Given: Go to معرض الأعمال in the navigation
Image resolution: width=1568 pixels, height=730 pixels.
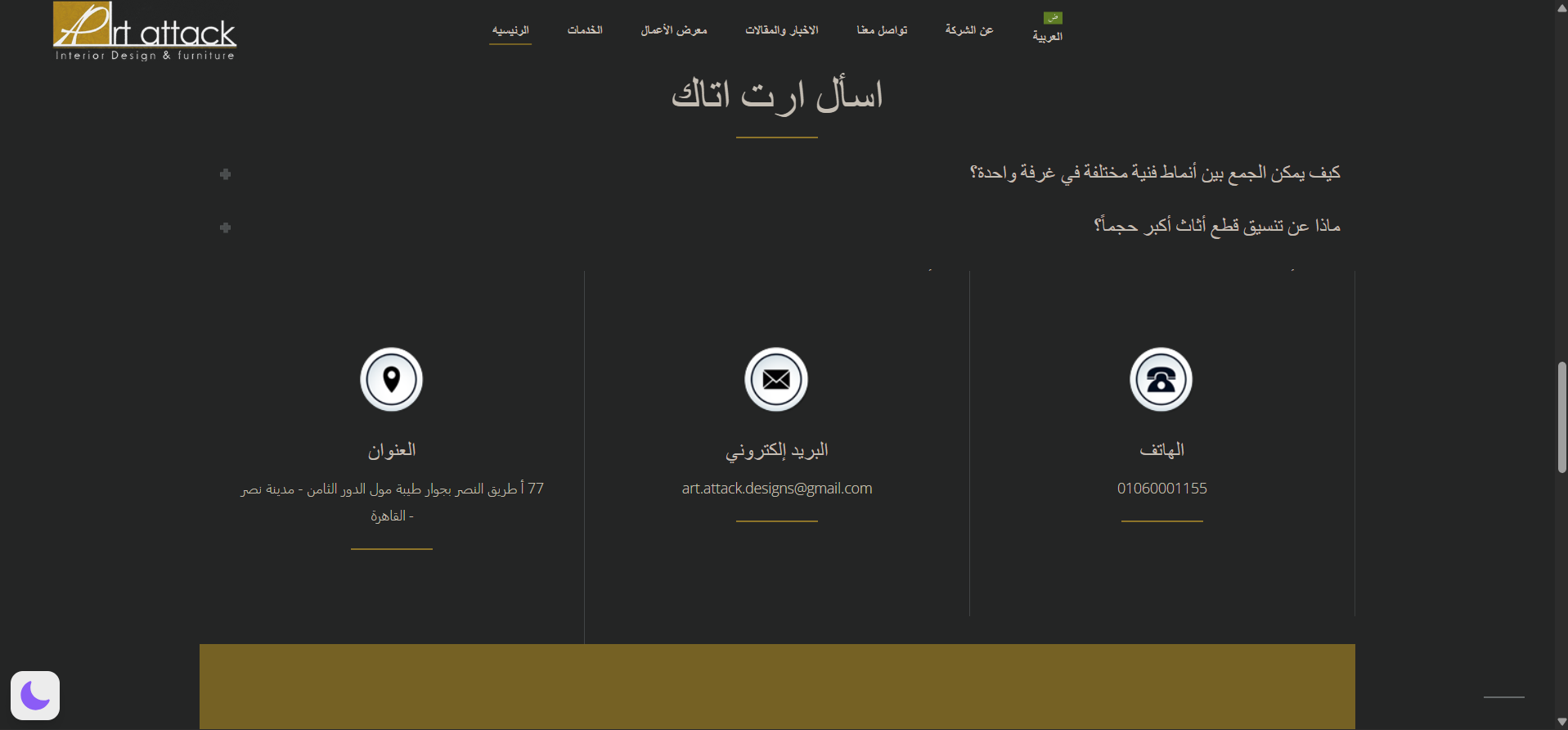Looking at the screenshot, I should click(x=674, y=30).
